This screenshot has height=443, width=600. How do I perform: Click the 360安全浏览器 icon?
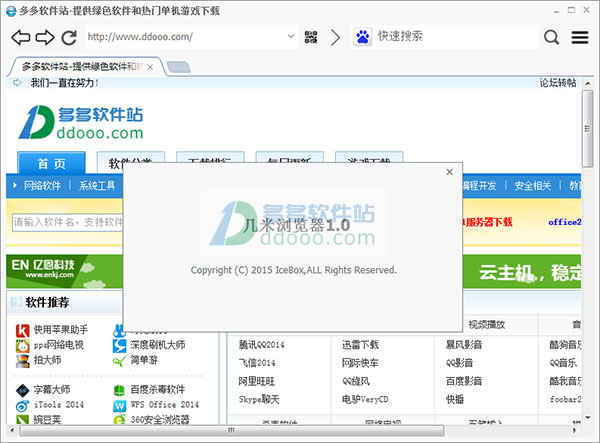point(119,419)
